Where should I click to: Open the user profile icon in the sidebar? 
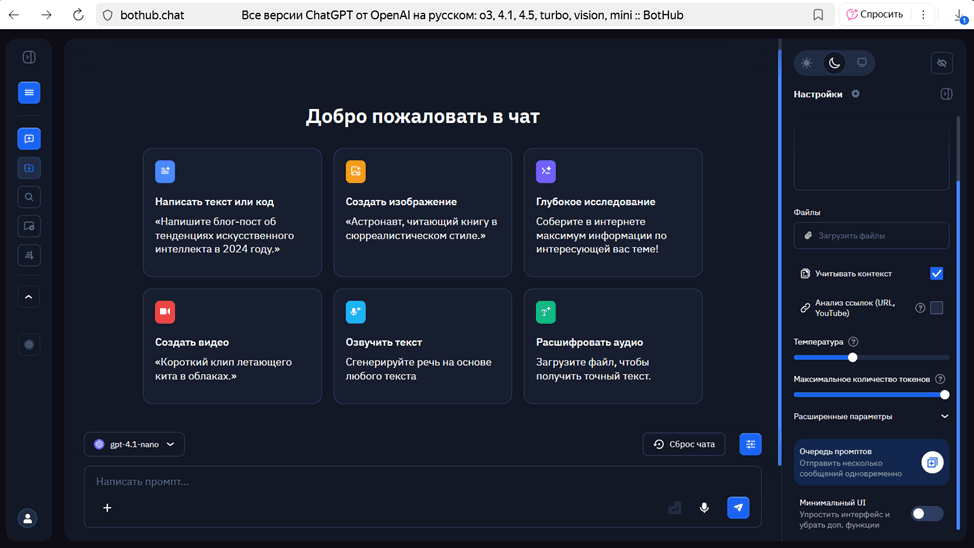28,518
